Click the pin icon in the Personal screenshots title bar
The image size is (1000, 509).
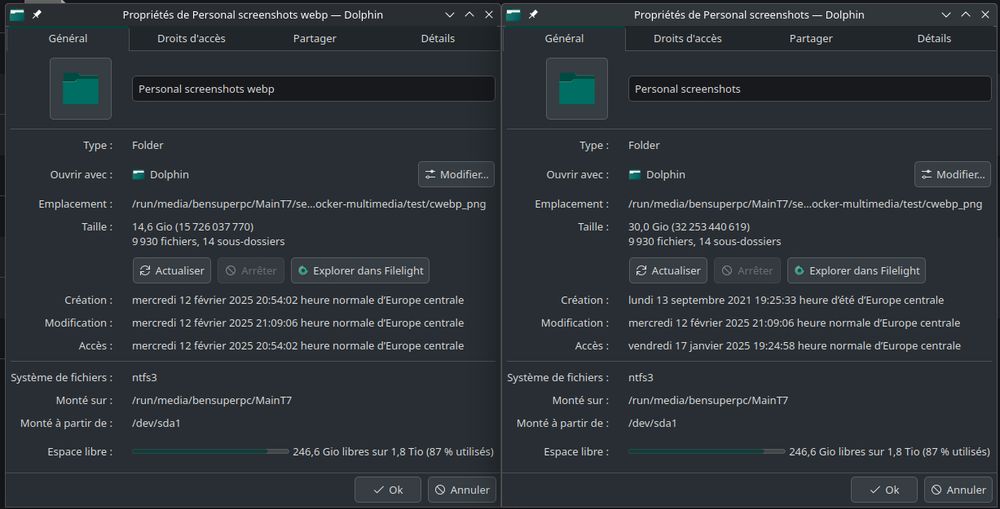tap(533, 14)
